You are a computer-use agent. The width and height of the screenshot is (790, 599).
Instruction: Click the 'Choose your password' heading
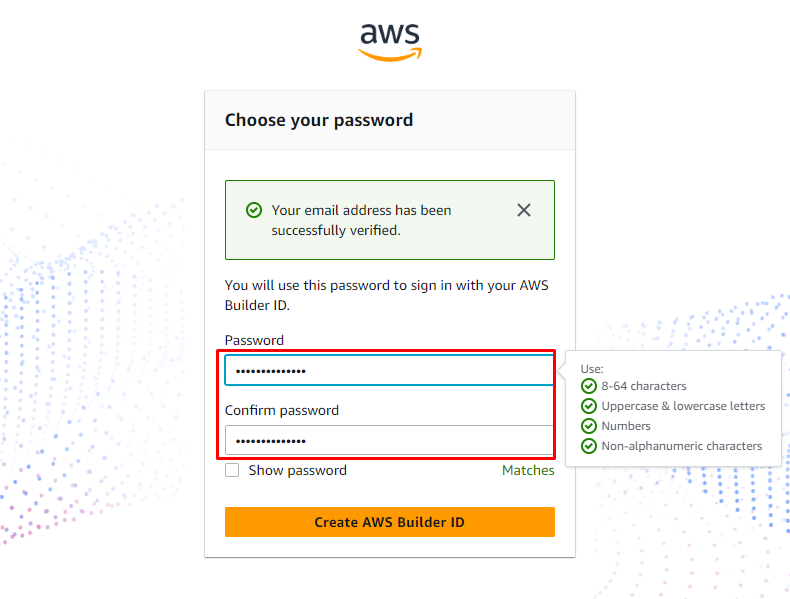coord(319,120)
